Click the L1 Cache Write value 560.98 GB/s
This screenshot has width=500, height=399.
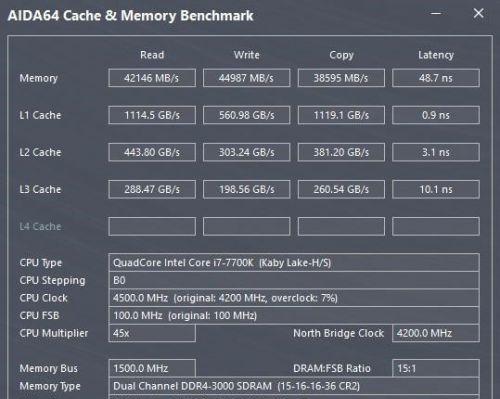pyautogui.click(x=247, y=115)
